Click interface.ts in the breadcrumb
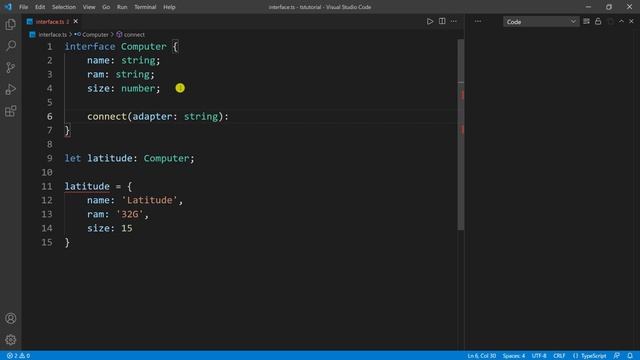 (52, 35)
